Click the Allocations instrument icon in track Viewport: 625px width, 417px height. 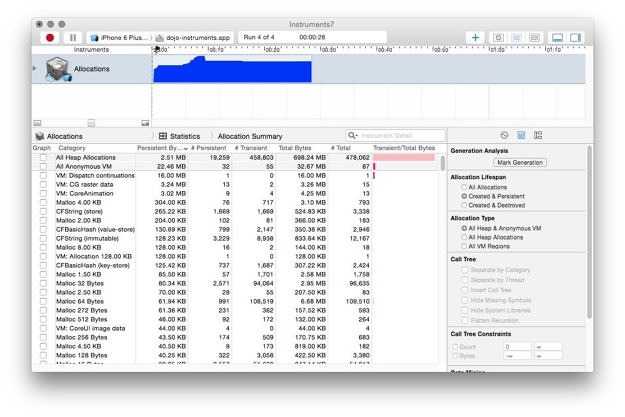coord(55,70)
